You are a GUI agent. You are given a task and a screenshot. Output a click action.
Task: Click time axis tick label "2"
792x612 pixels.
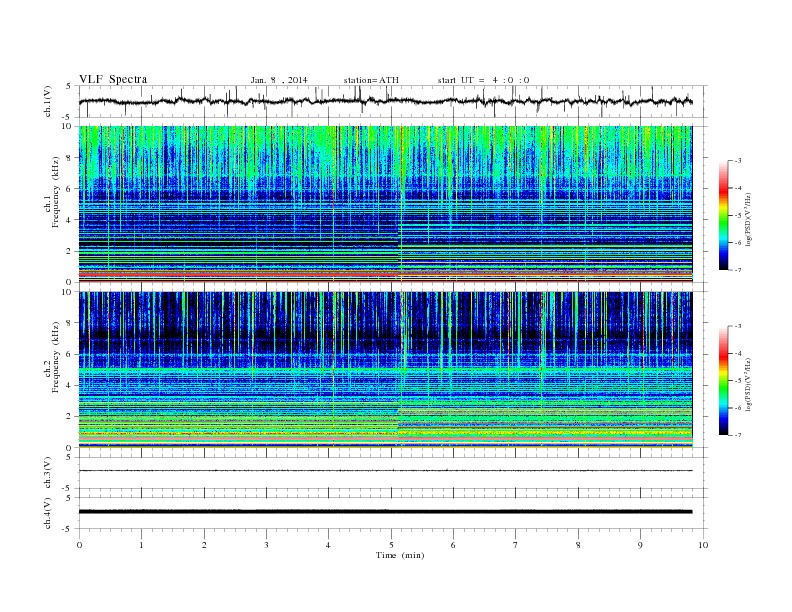click(204, 545)
